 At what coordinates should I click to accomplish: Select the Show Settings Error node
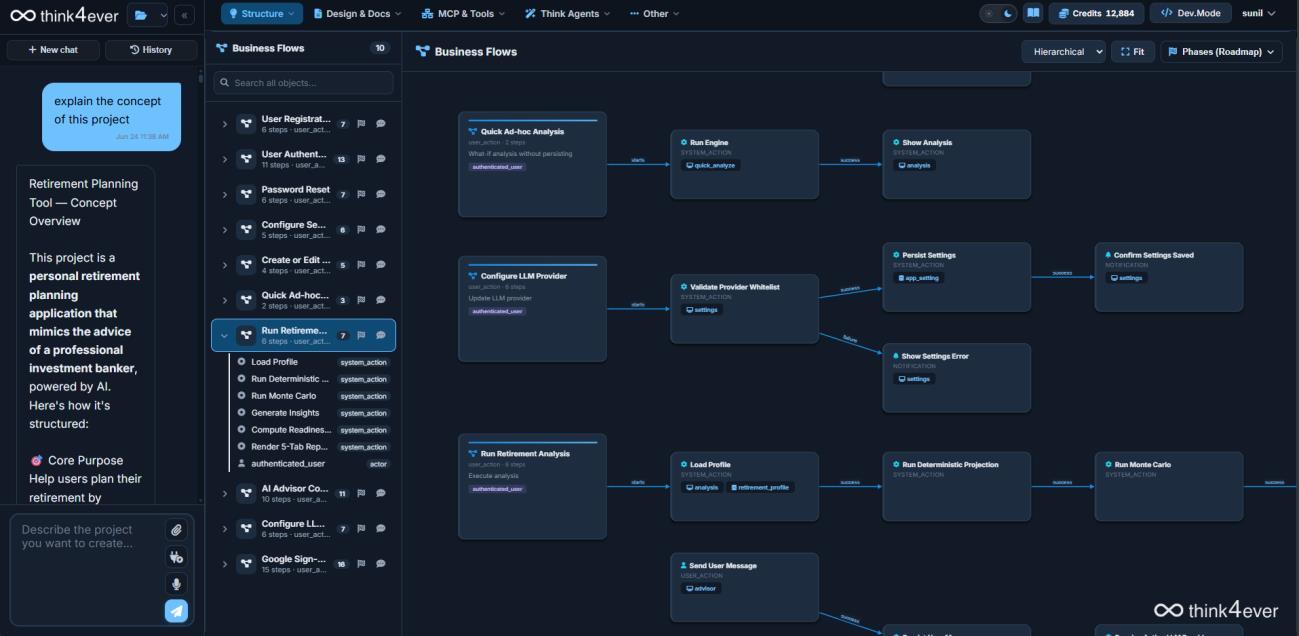tap(956, 377)
